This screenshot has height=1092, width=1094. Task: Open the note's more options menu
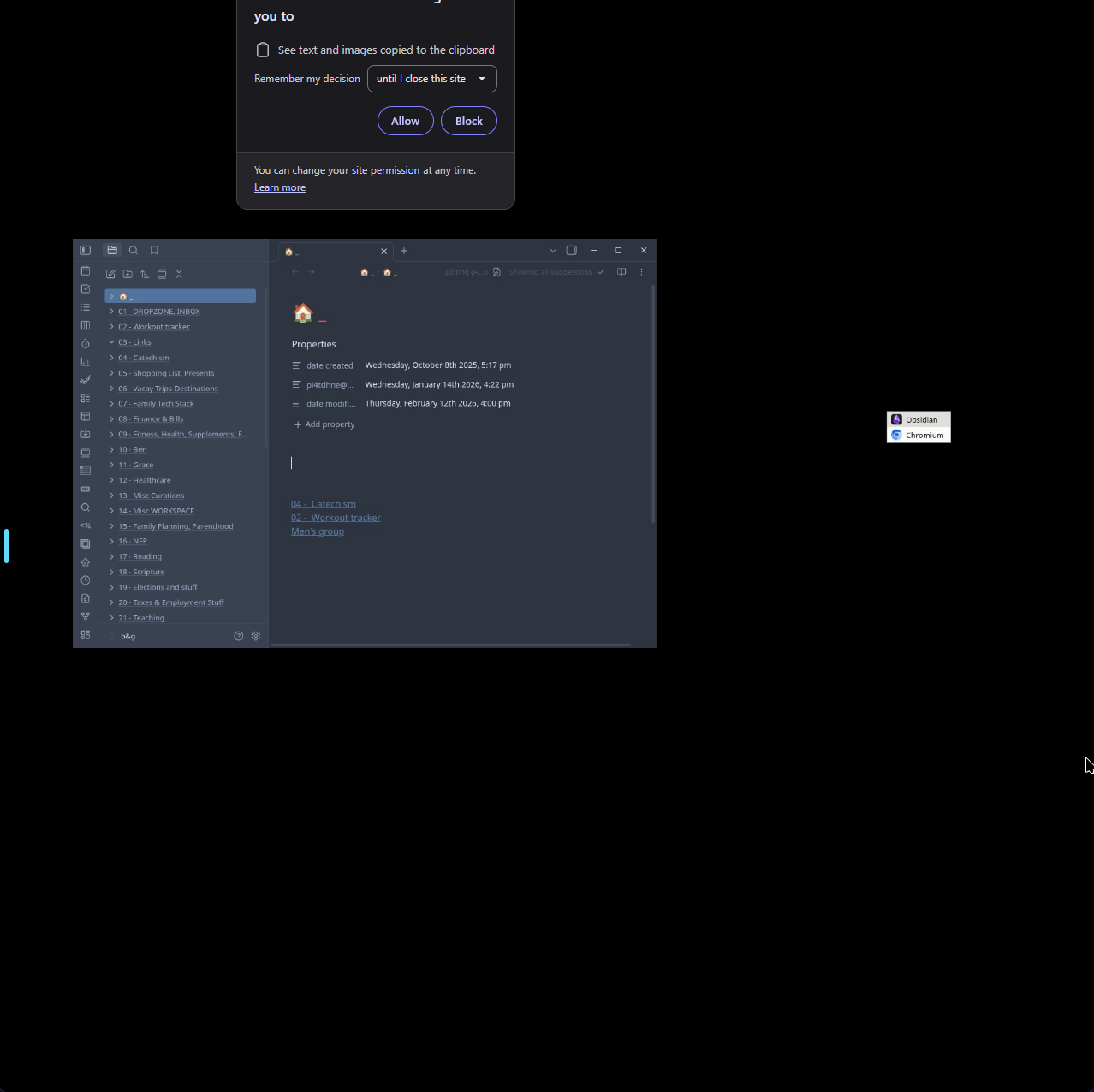click(641, 272)
